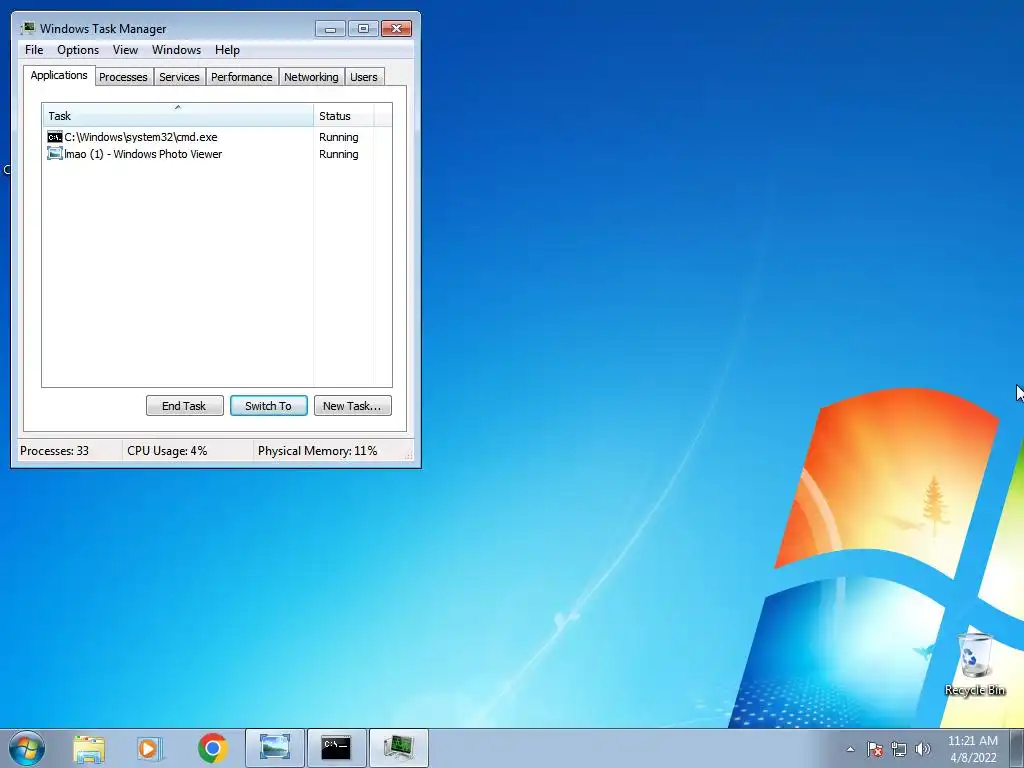Viewport: 1024px width, 768px height.
Task: Click the cmd.exe icon in the task list
Action: [55, 137]
